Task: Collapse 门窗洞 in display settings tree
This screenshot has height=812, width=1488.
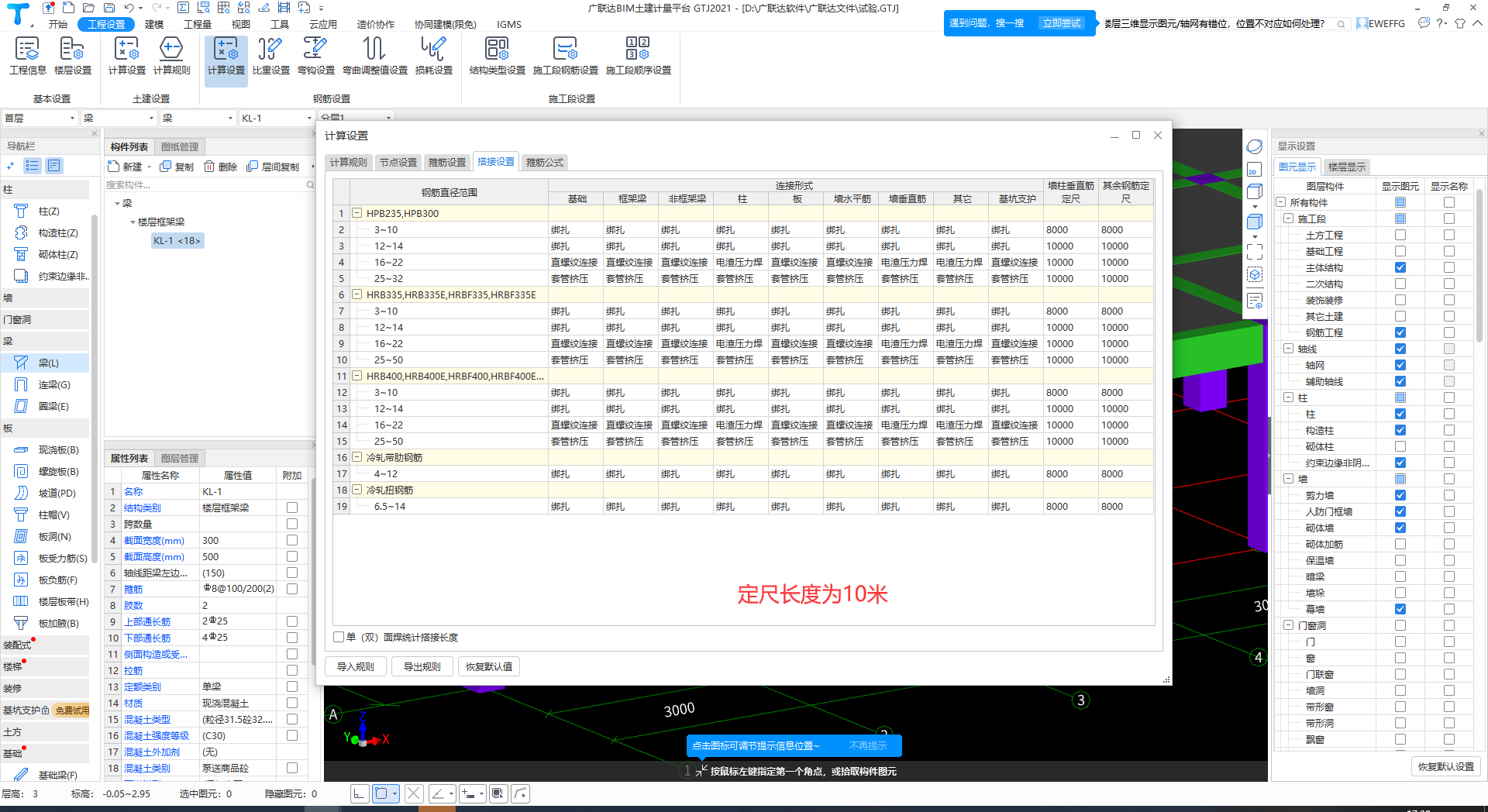Action: 1288,625
